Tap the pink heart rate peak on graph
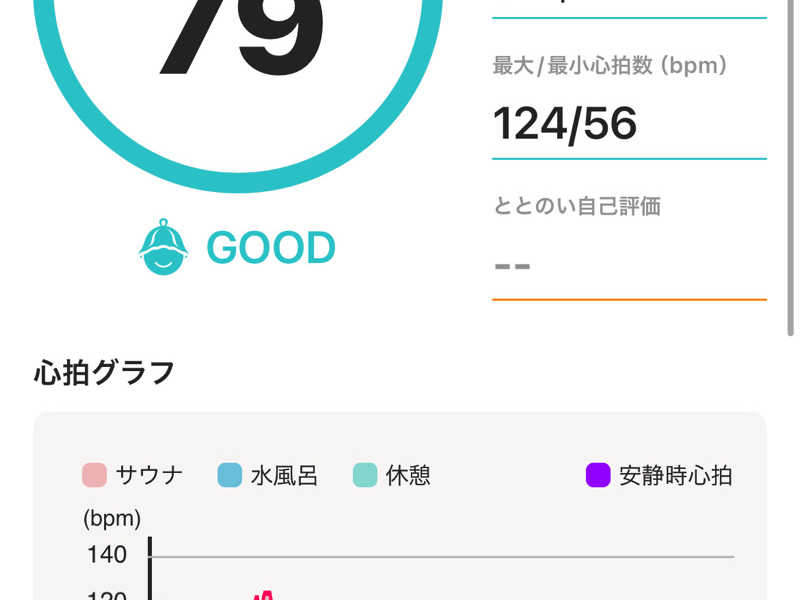Screen dimensions: 800x600 (264, 595)
